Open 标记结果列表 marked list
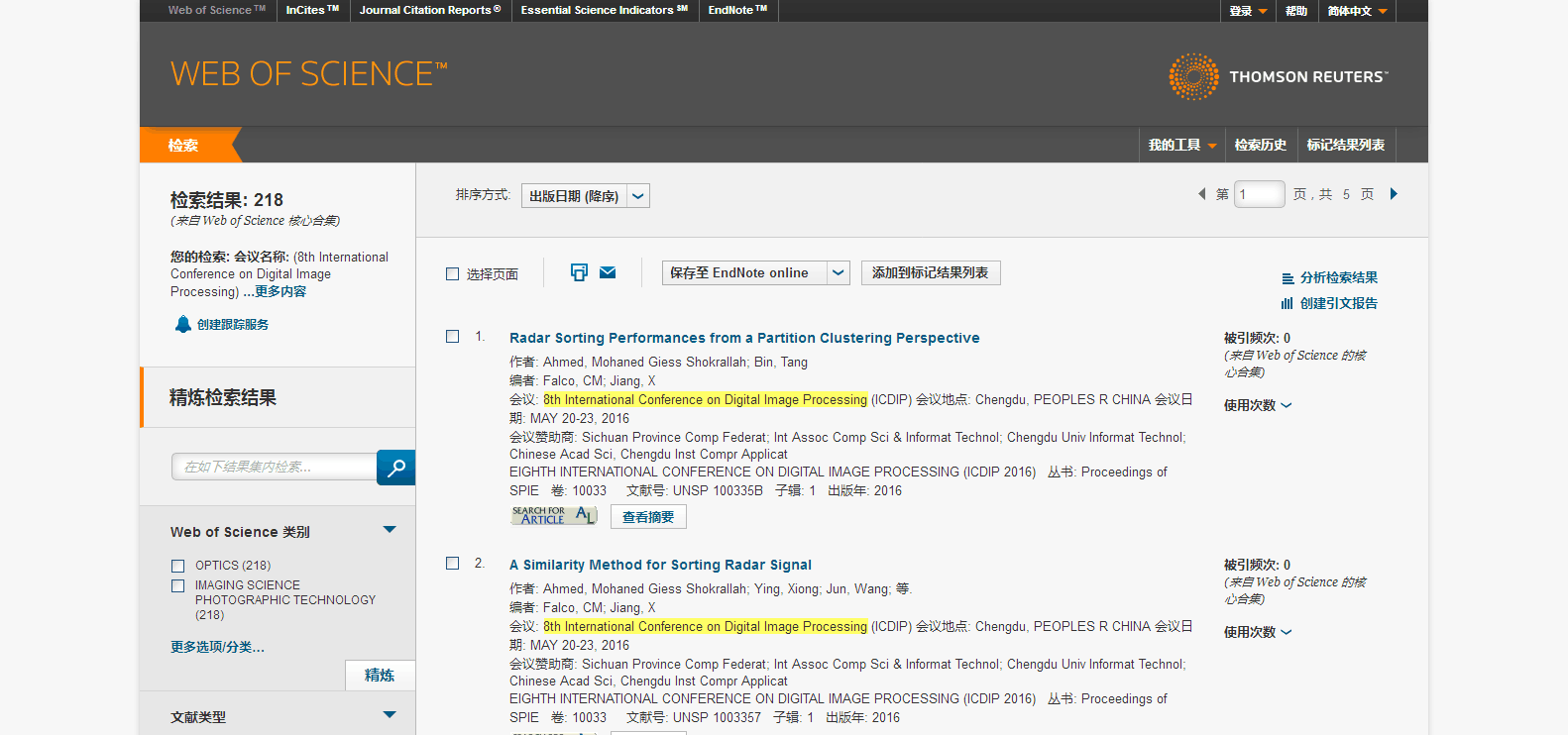 (1346, 145)
